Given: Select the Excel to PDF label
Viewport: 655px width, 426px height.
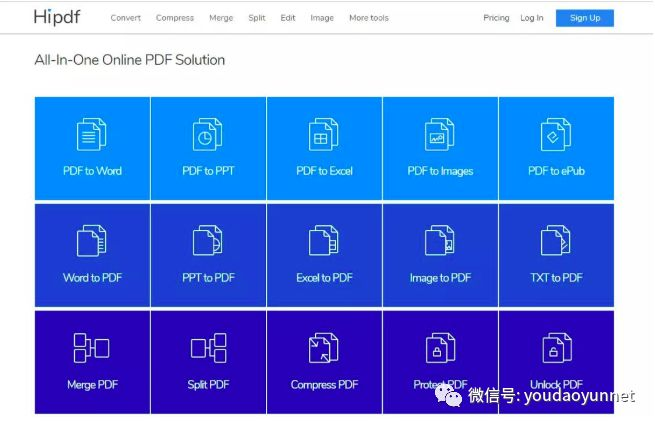Looking at the screenshot, I should tap(325, 278).
